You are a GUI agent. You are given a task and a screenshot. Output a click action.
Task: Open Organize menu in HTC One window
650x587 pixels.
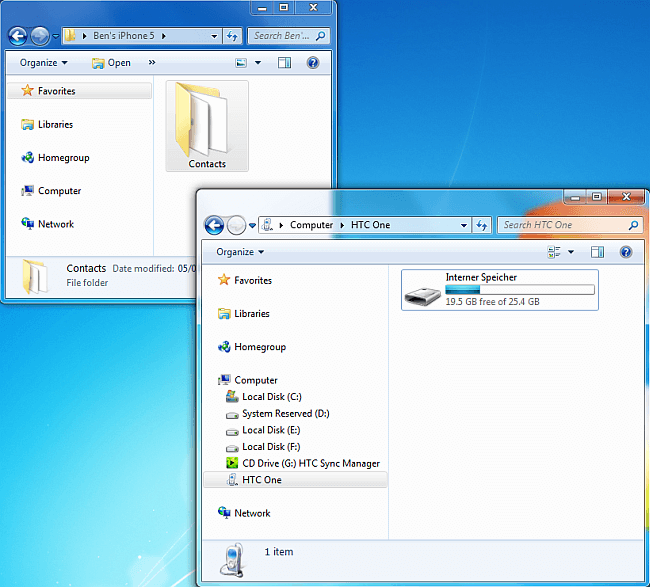point(240,252)
